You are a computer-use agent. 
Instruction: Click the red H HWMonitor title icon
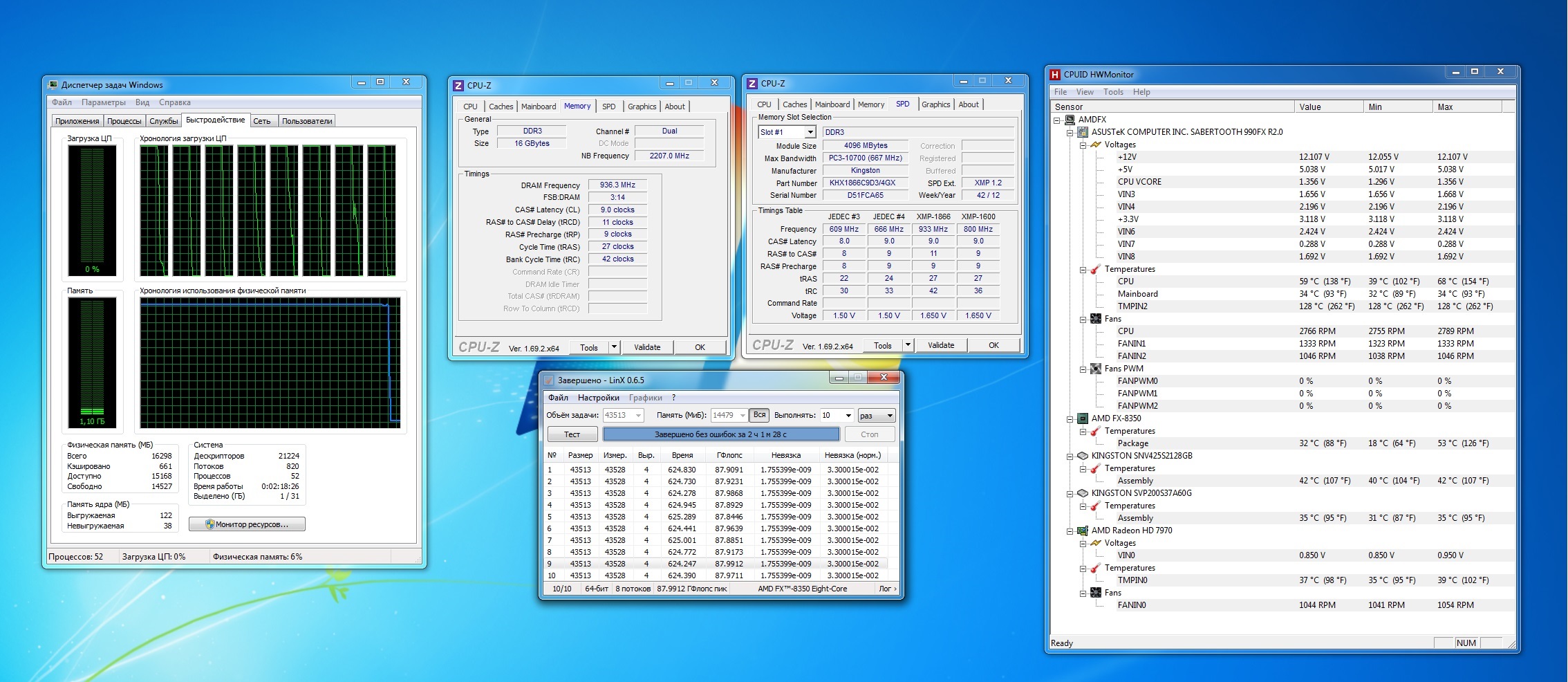[x=1055, y=74]
